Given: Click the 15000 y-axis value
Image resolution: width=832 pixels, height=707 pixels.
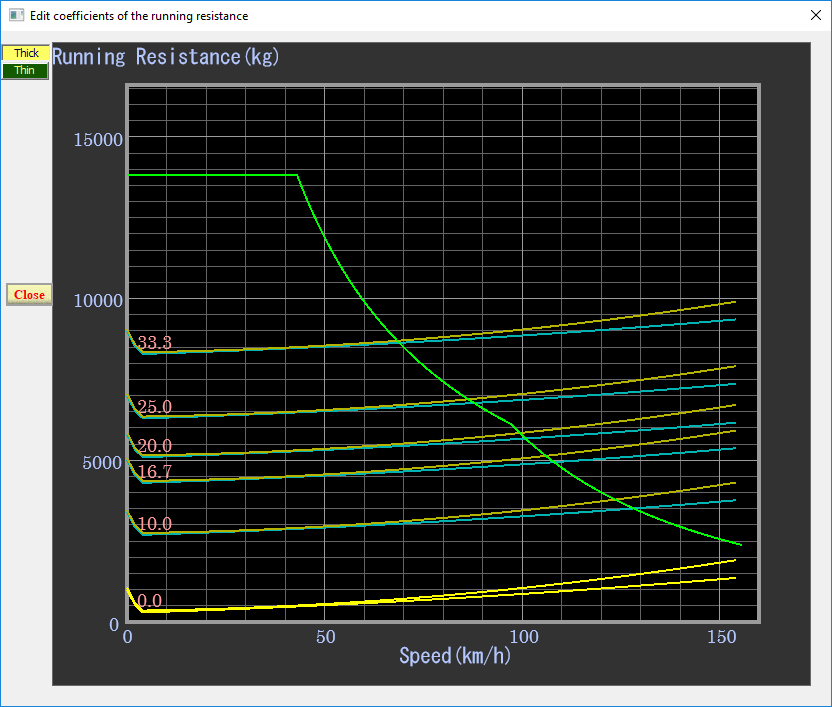Looking at the screenshot, I should coord(98,140).
